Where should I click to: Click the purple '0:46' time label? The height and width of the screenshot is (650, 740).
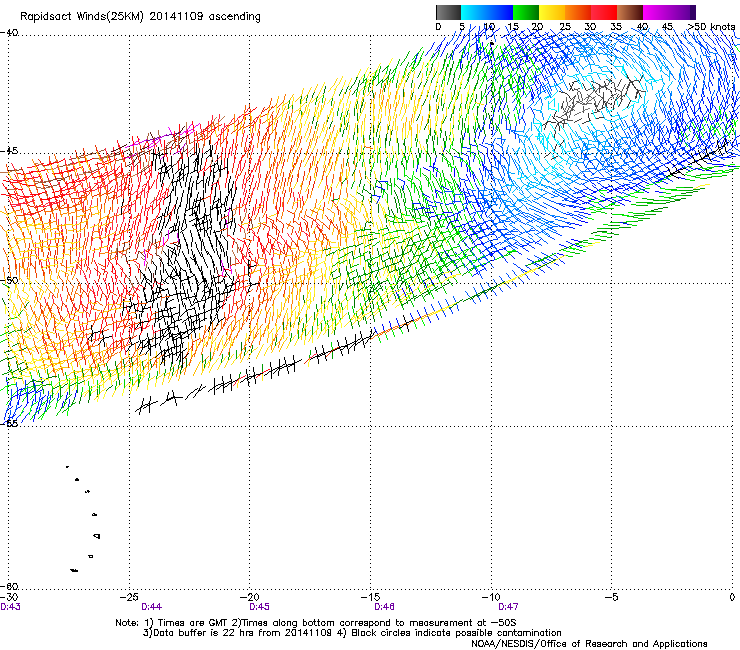[385, 607]
